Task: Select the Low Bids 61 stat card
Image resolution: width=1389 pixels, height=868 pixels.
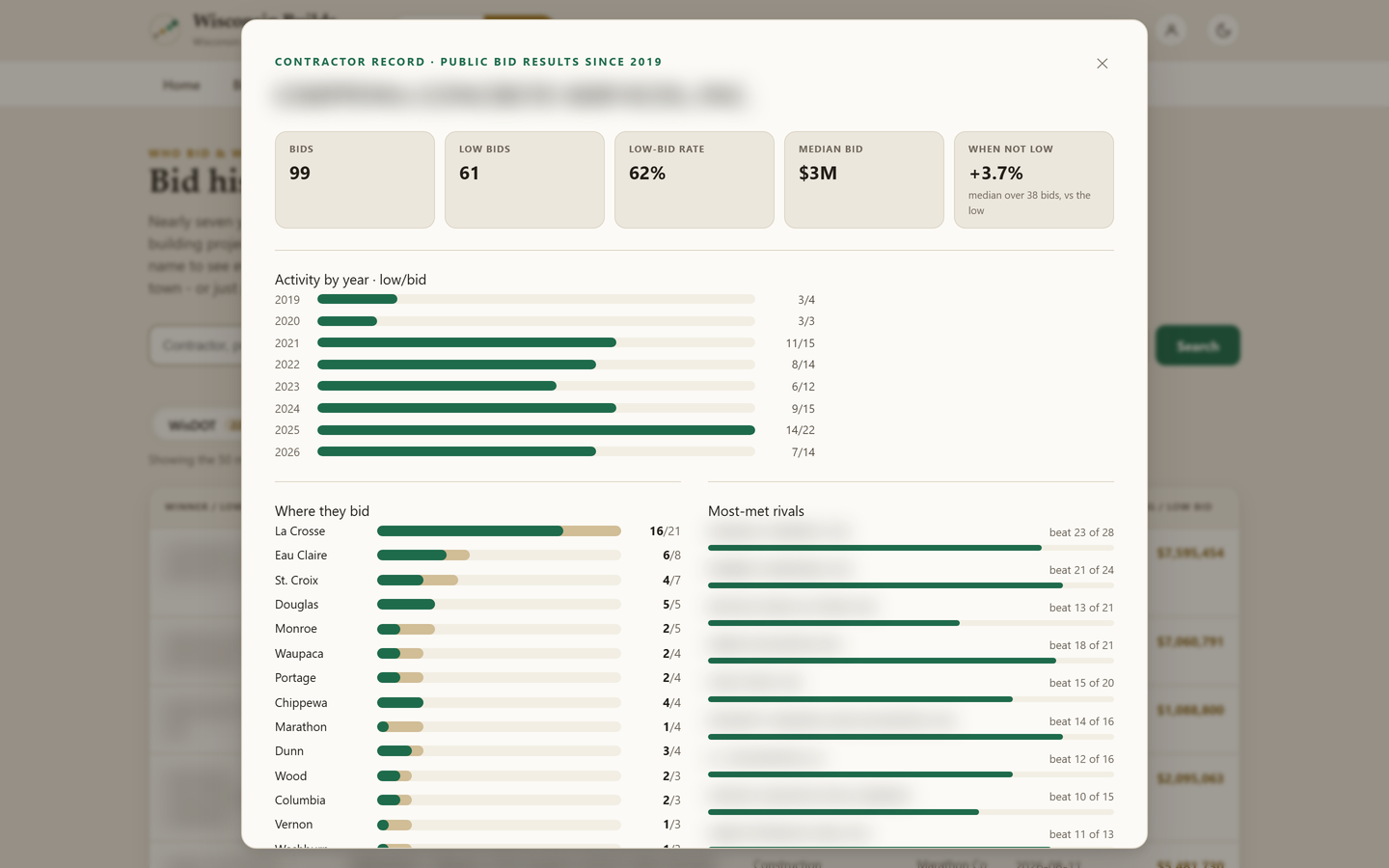Action: (525, 180)
